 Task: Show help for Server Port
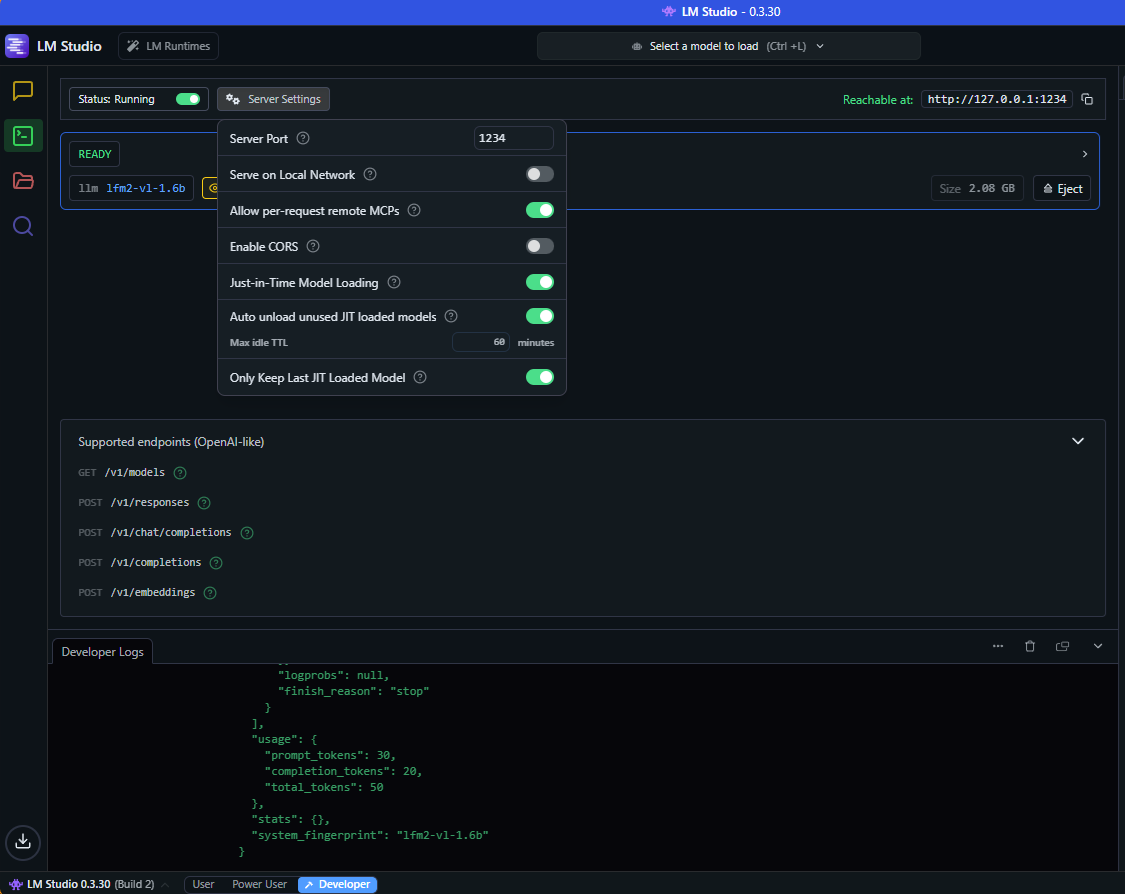click(x=303, y=138)
